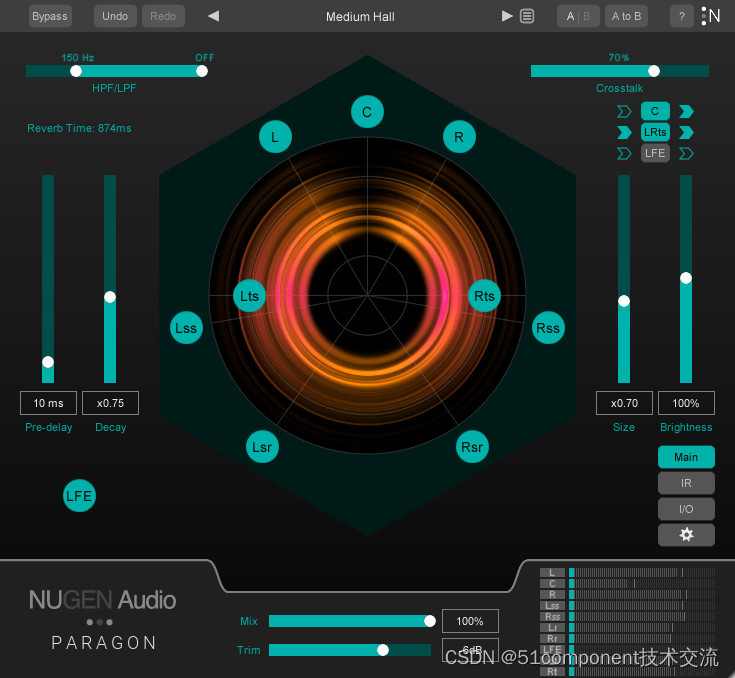735x678 pixels.
Task: Click the Pre-delay slider handle
Action: tap(48, 362)
